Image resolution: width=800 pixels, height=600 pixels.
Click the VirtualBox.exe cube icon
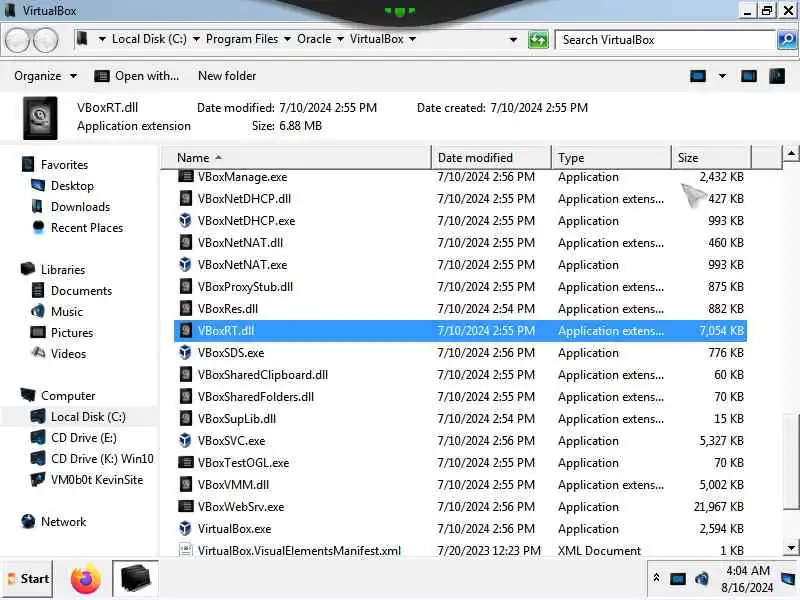click(186, 529)
